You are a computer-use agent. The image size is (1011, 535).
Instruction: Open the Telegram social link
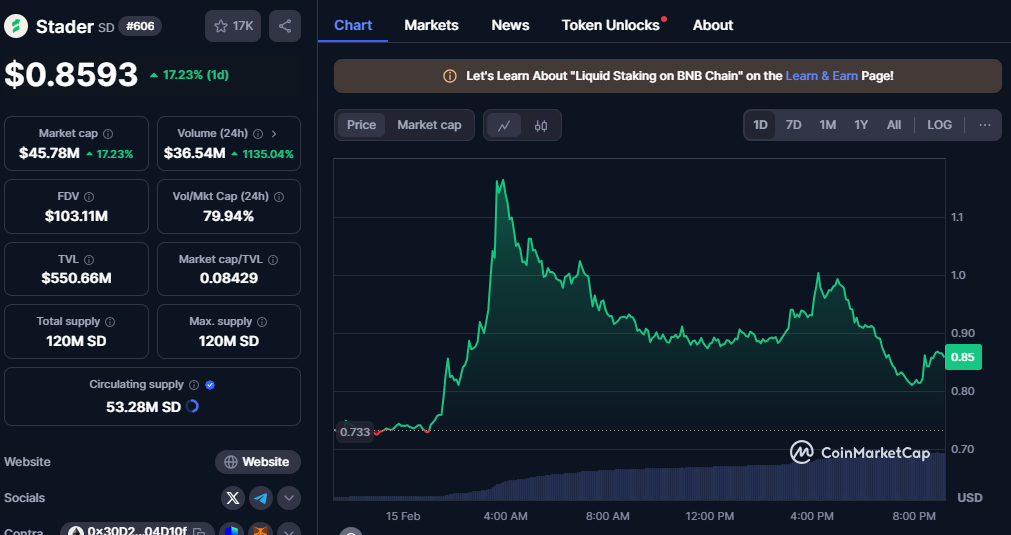click(260, 498)
